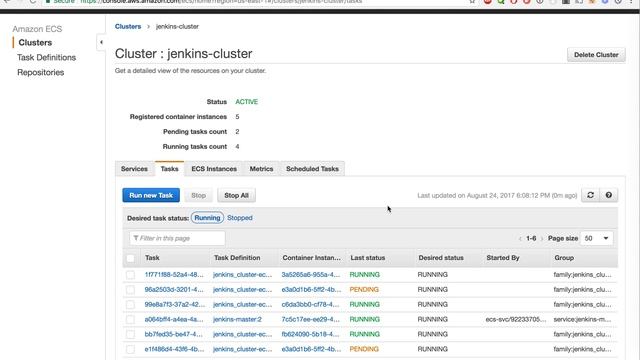Screen dimensions: 640x360
Task: Open container instance fb624090-5b18-4
Action: pos(310,334)
